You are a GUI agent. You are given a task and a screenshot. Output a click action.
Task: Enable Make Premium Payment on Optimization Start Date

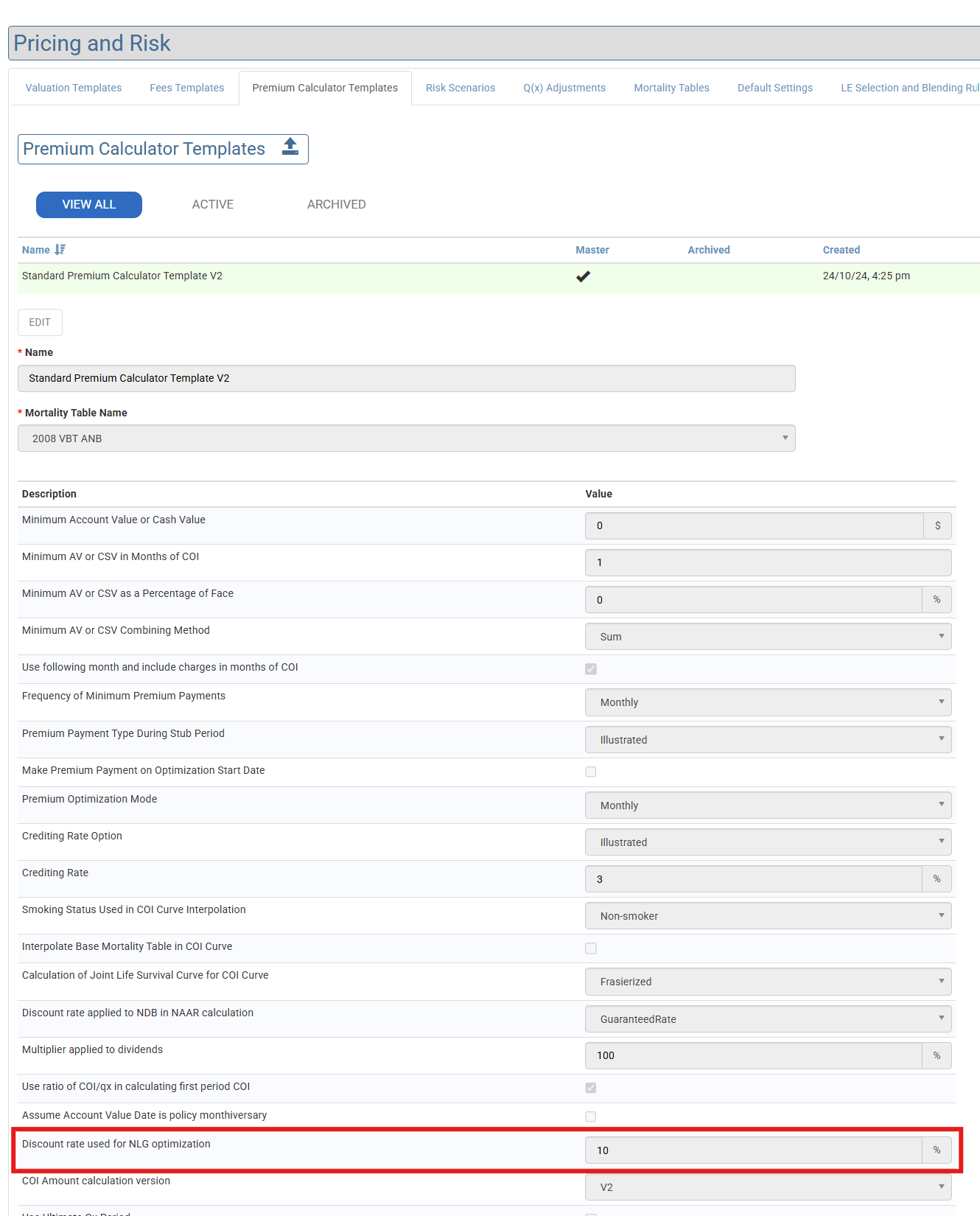pyautogui.click(x=591, y=772)
